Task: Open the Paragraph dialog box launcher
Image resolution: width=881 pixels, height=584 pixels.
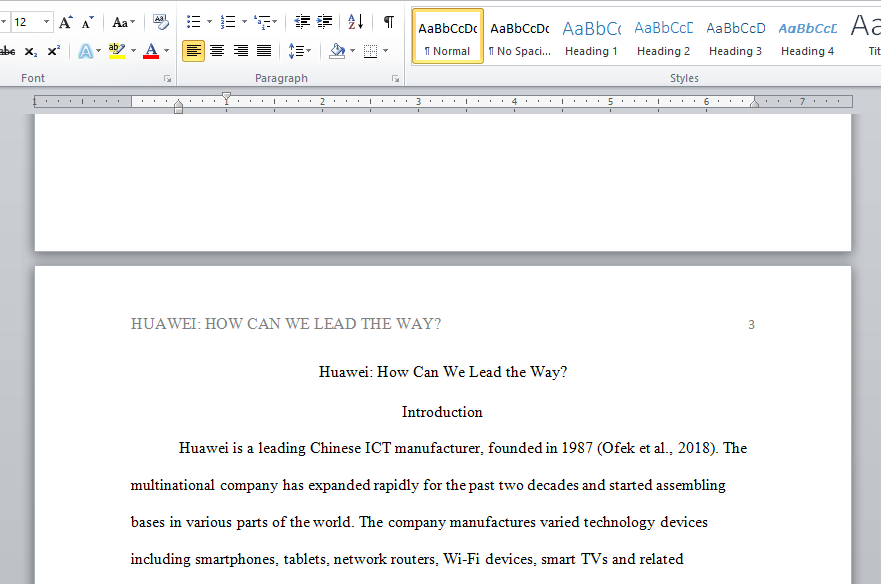Action: [396, 79]
